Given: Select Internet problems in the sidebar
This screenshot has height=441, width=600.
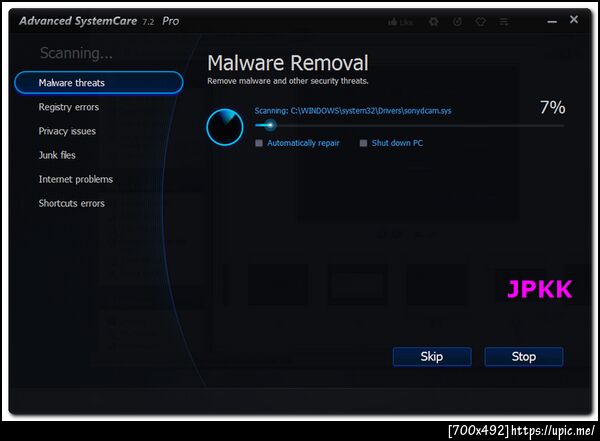Looking at the screenshot, I should [76, 179].
